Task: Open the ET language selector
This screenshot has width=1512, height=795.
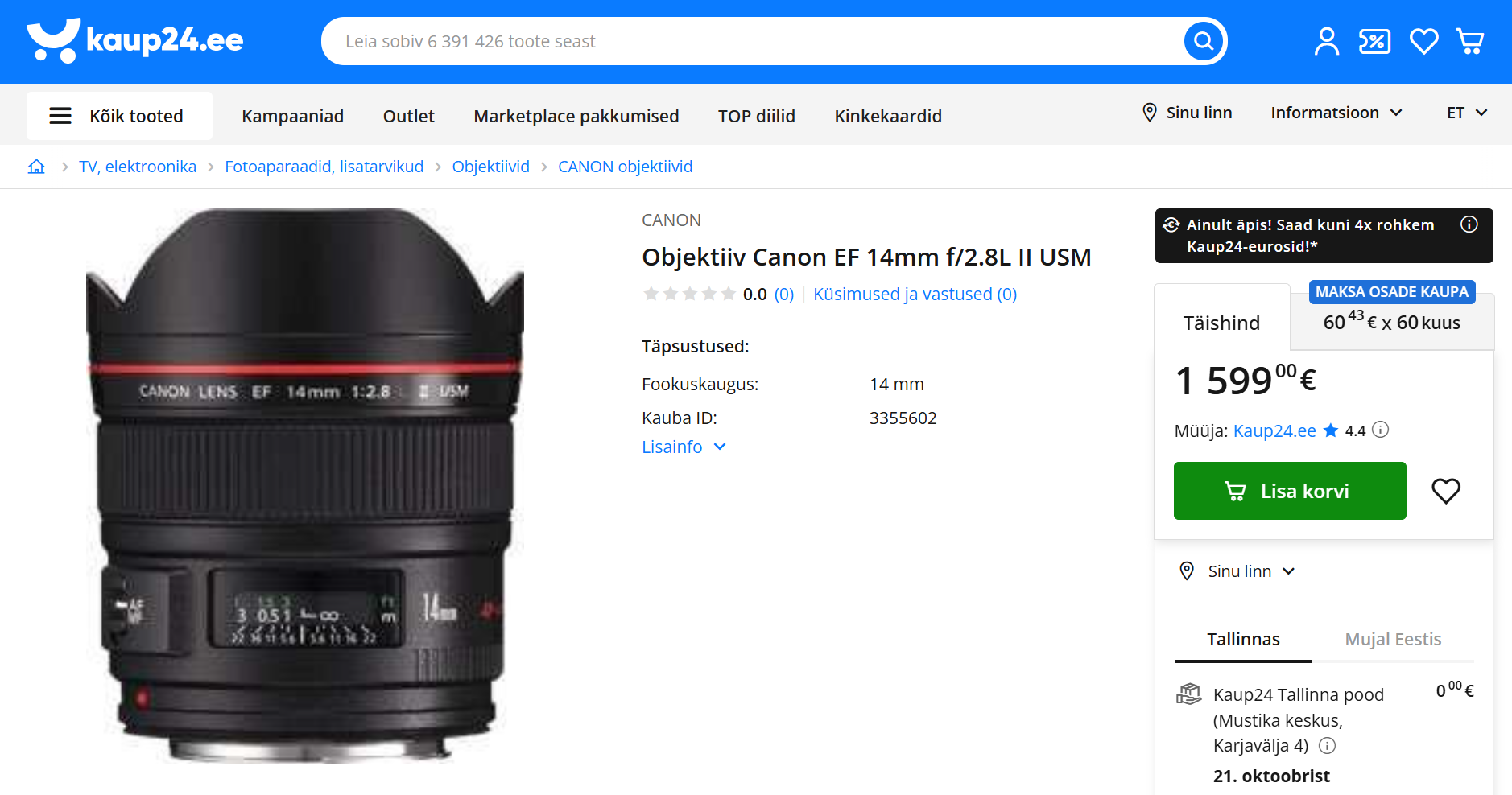Action: pos(1466,113)
